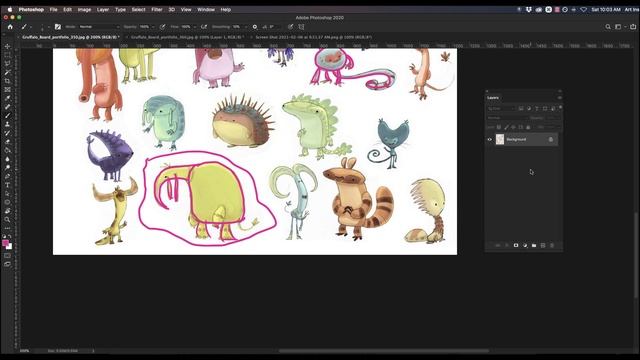Image resolution: width=640 pixels, height=360 pixels.
Task: Open layer blend mode dropdown in Layers panel
Action: (507, 118)
